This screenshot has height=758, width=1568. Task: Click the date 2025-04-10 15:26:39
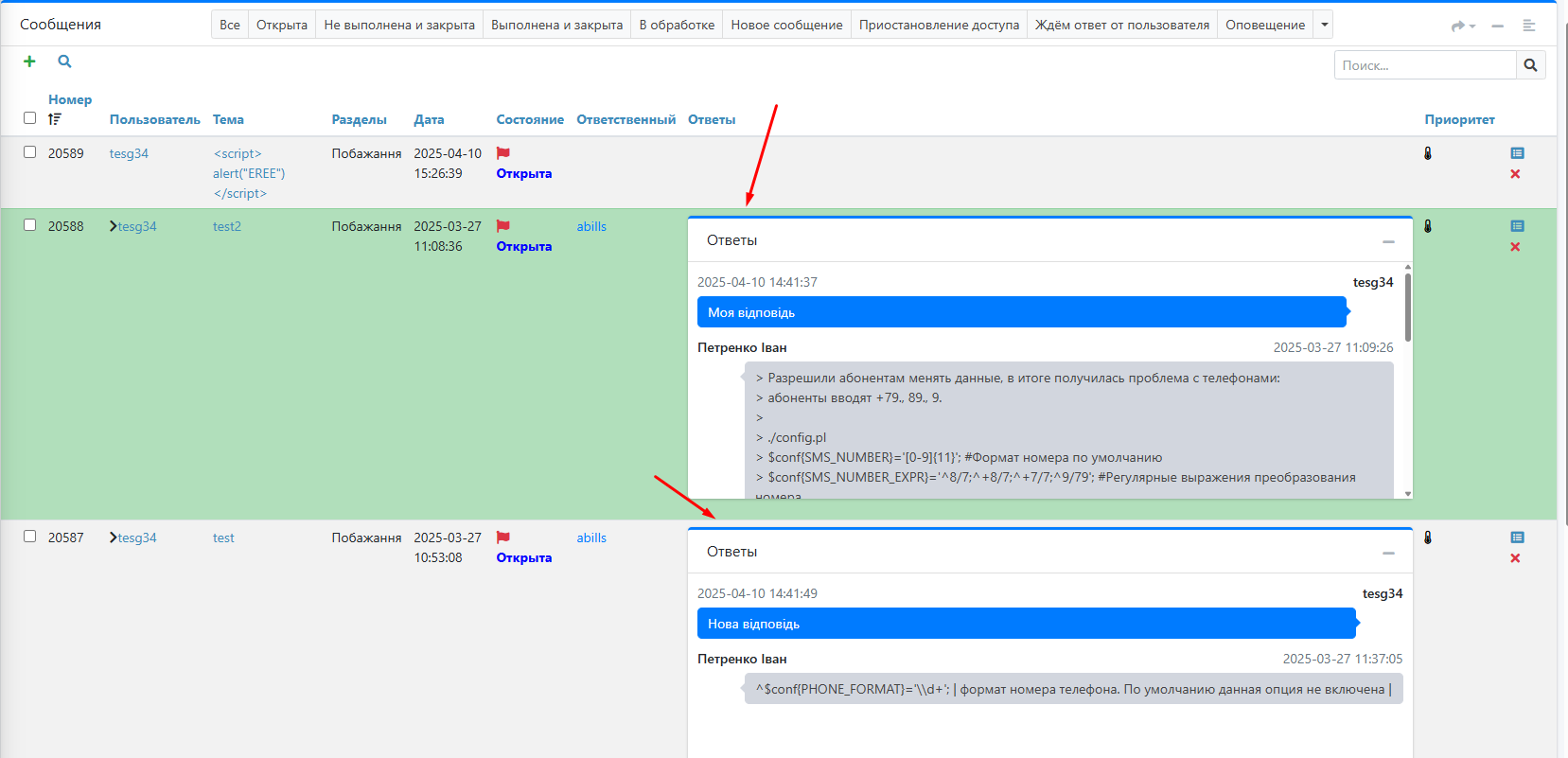click(x=448, y=163)
